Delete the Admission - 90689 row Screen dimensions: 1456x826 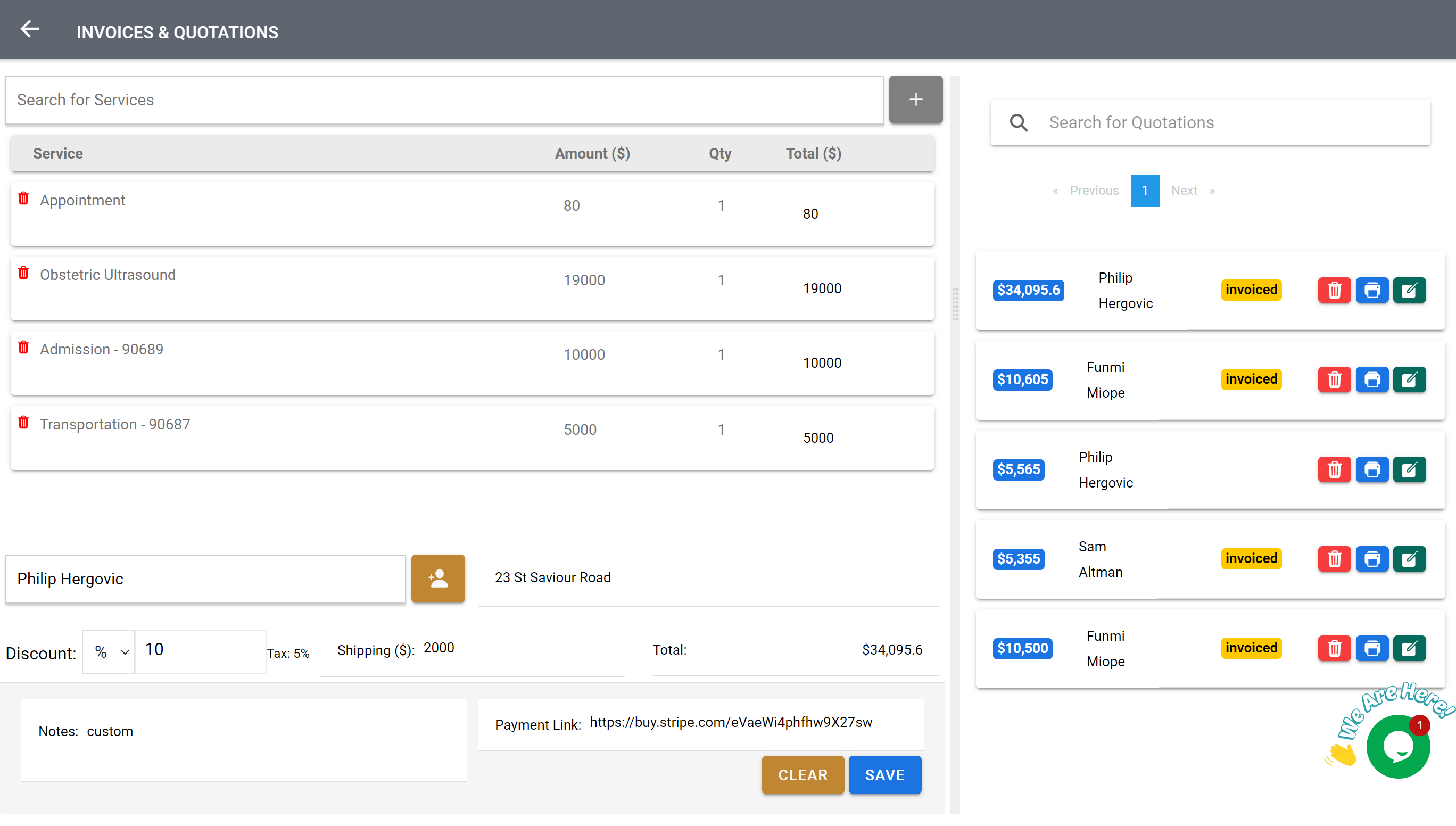pos(23,347)
